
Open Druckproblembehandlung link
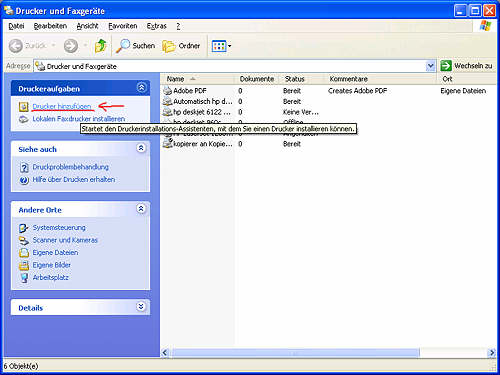pos(70,167)
